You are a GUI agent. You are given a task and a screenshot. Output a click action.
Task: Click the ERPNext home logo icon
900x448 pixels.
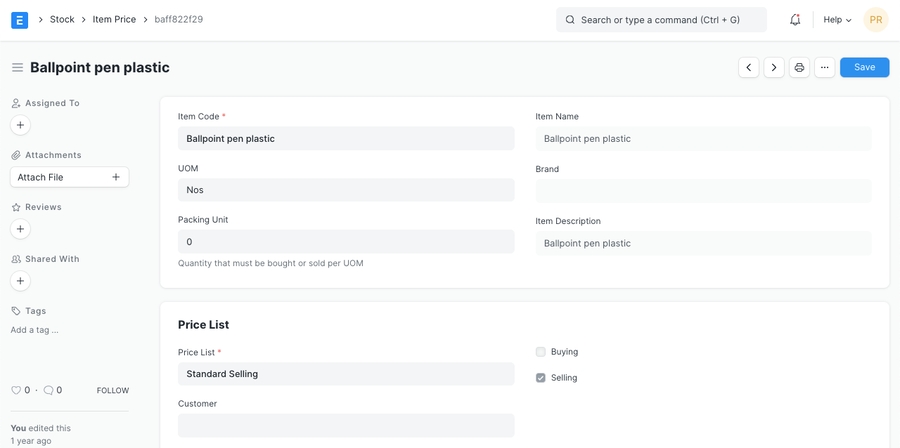(x=19, y=20)
